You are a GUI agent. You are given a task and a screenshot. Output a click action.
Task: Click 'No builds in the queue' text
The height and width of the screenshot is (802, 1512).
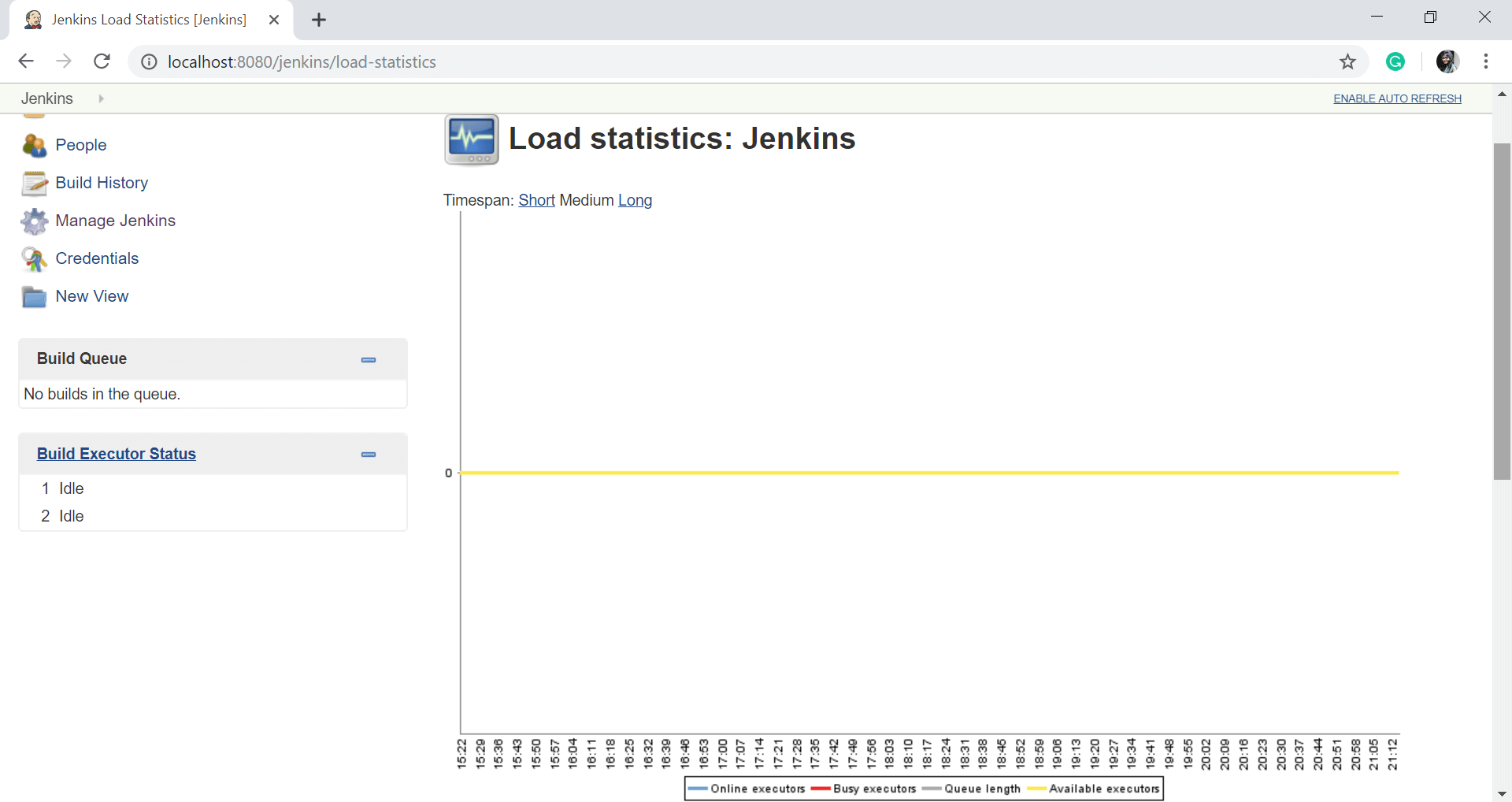tap(102, 394)
